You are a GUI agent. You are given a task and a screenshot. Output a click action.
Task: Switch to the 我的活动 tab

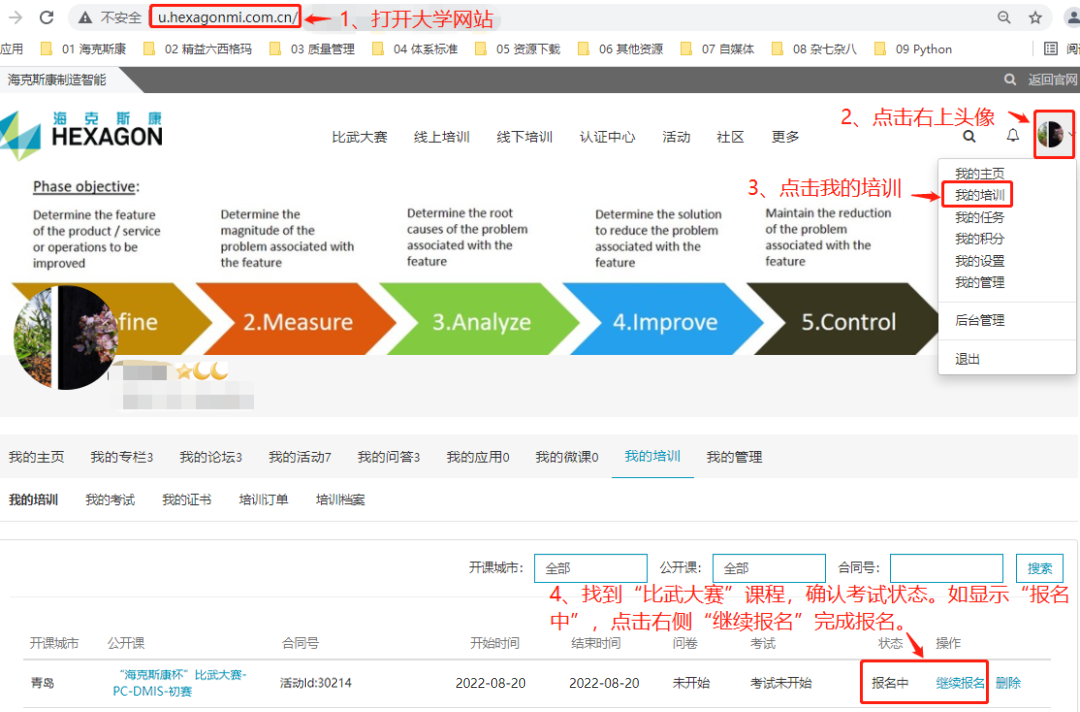click(299, 457)
